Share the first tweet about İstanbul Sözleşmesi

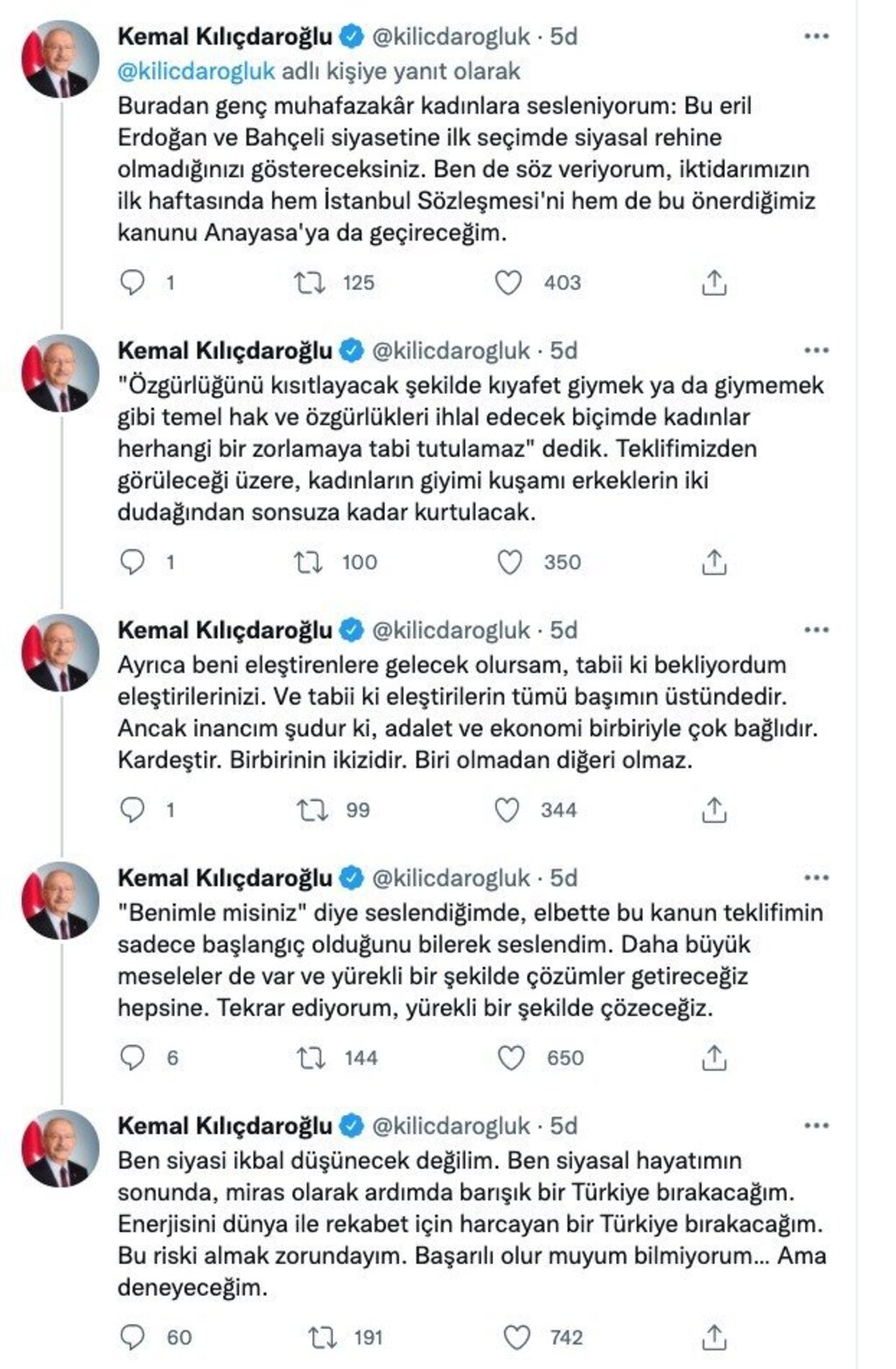coord(714,283)
